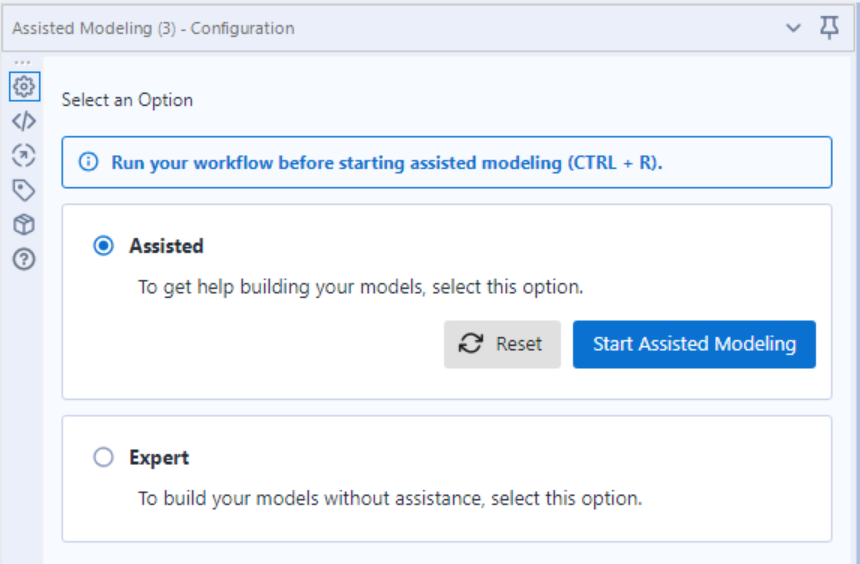Click the Expert option label text

[159, 458]
